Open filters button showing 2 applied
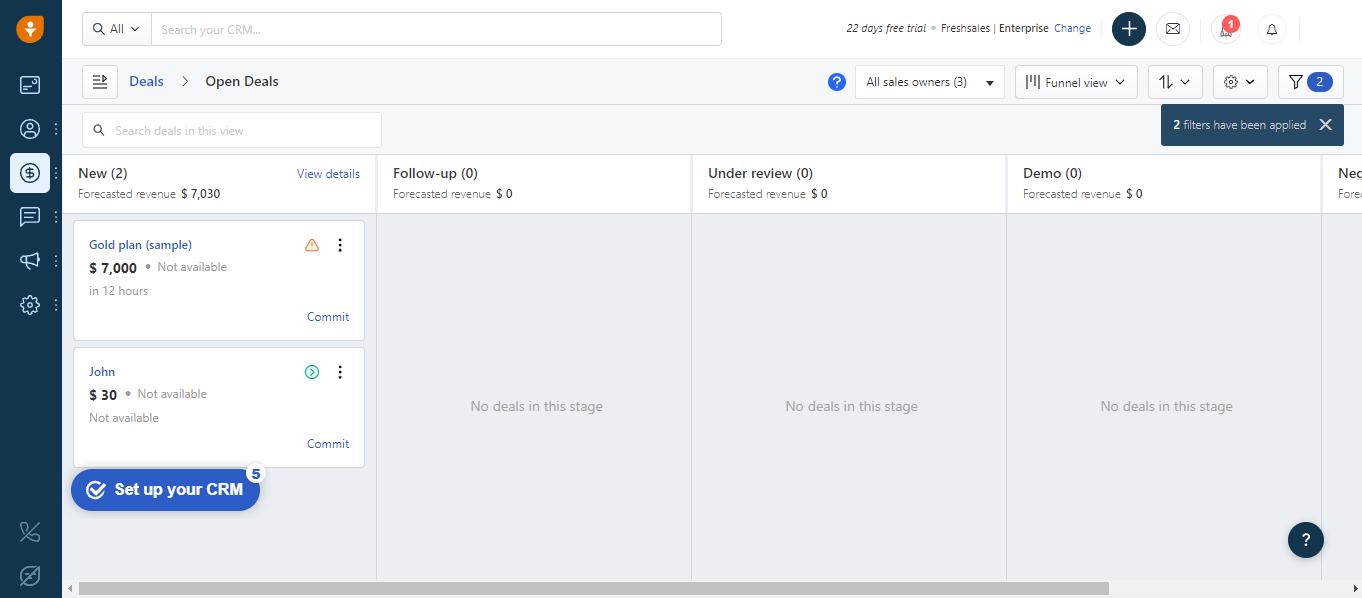The height and width of the screenshot is (598, 1362). pos(1310,82)
